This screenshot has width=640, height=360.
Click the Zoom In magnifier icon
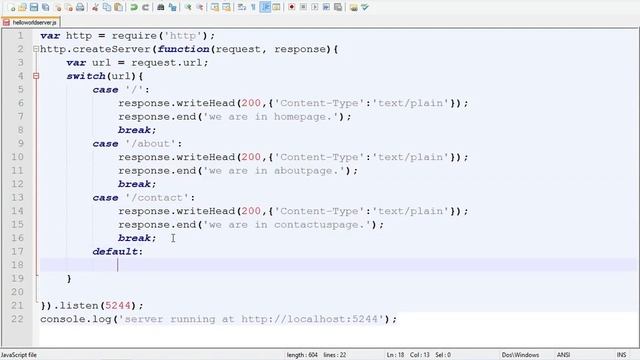point(188,7)
